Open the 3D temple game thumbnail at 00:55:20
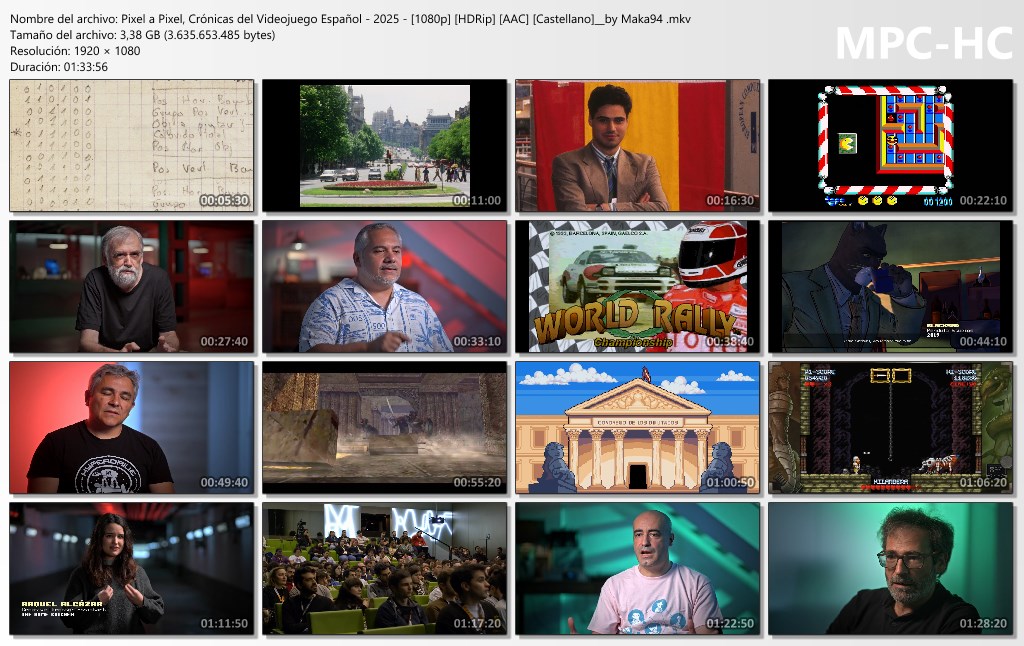The width and height of the screenshot is (1024, 646). (x=384, y=428)
